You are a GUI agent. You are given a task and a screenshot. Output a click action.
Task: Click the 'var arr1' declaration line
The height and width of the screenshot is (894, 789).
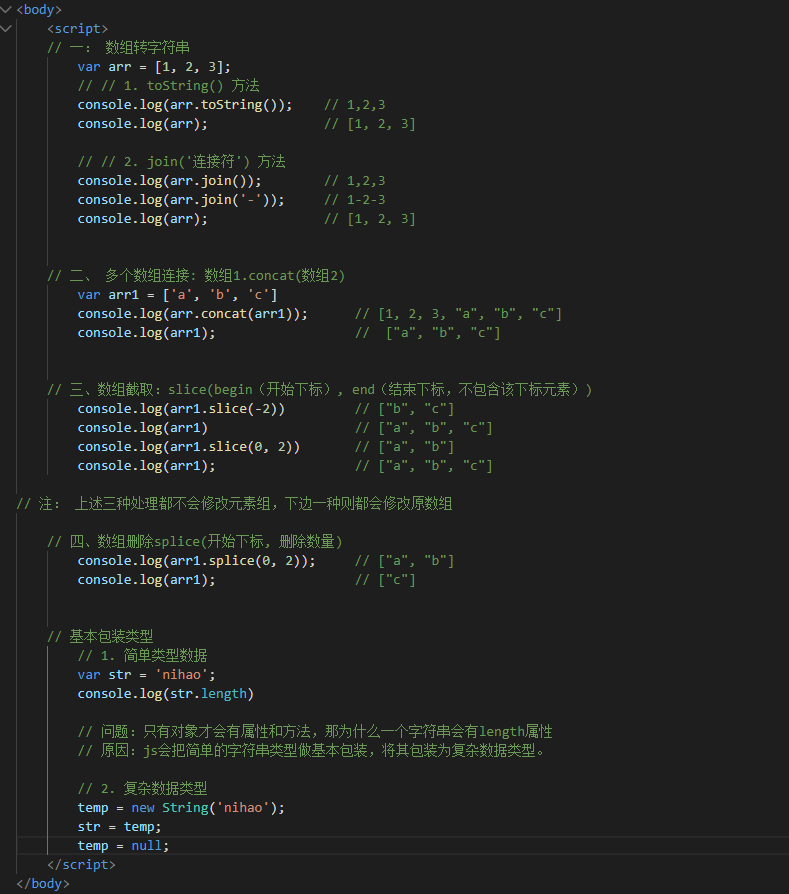[x=177, y=295]
